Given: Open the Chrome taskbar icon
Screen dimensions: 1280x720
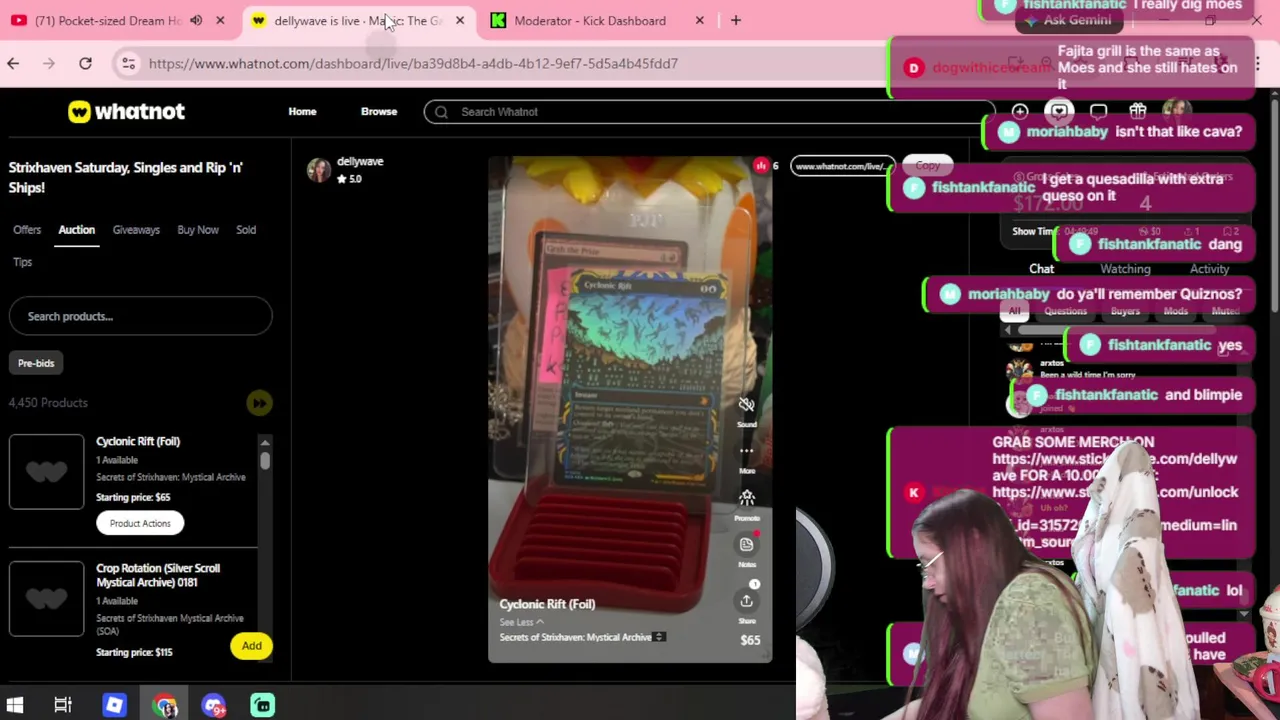Looking at the screenshot, I should [x=165, y=705].
